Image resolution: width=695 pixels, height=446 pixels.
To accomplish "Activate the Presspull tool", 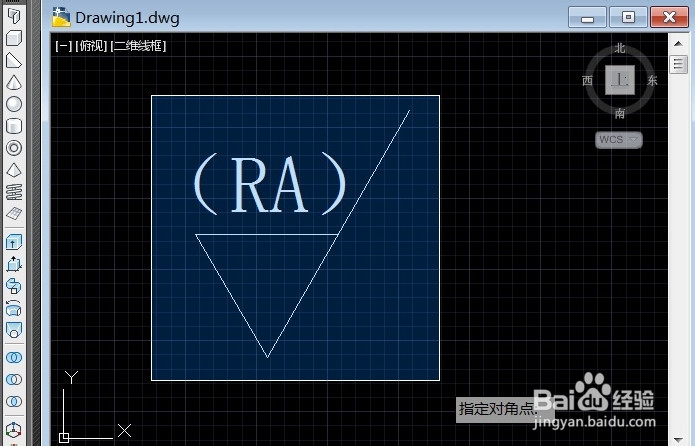I will point(14,264).
